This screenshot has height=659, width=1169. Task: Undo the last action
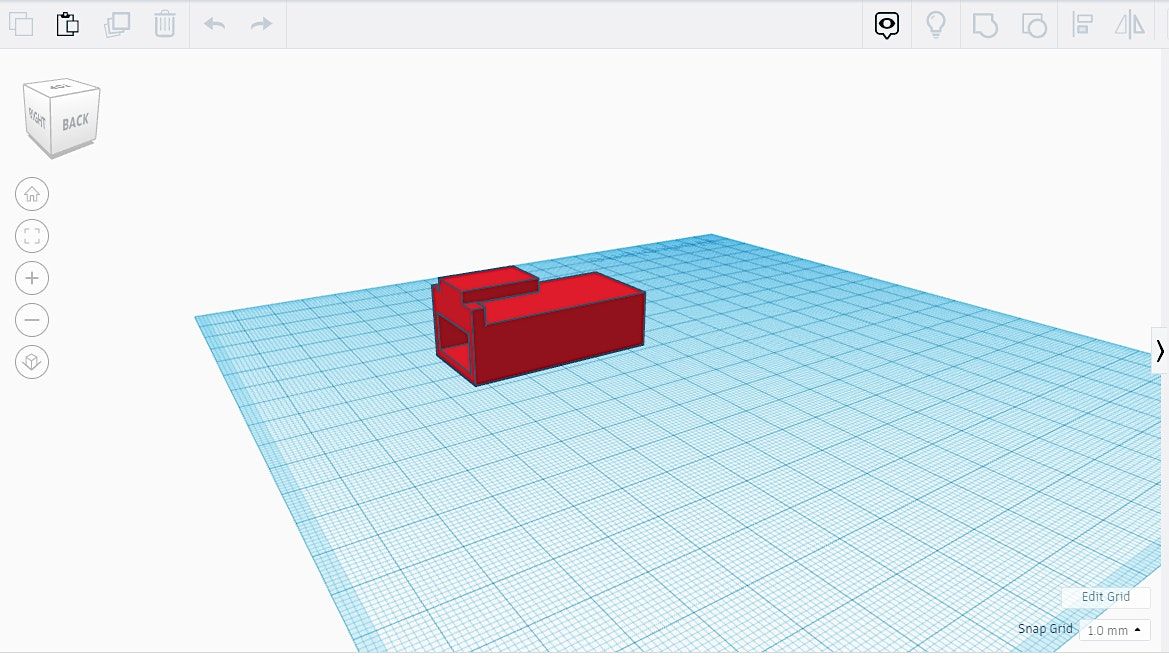tap(215, 25)
